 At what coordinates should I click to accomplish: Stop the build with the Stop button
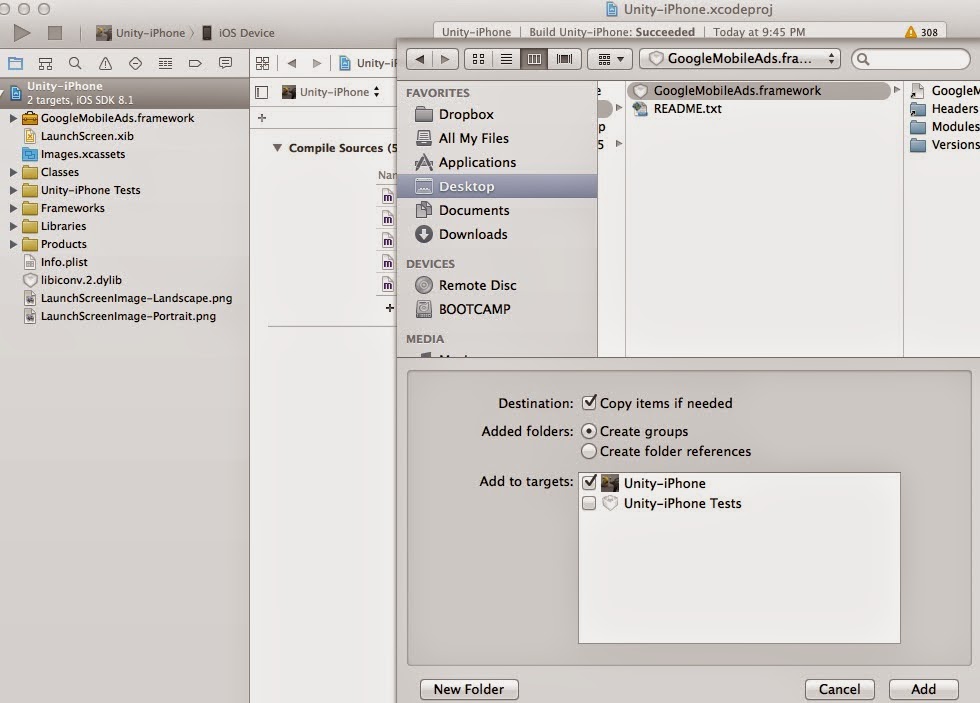tap(55, 32)
